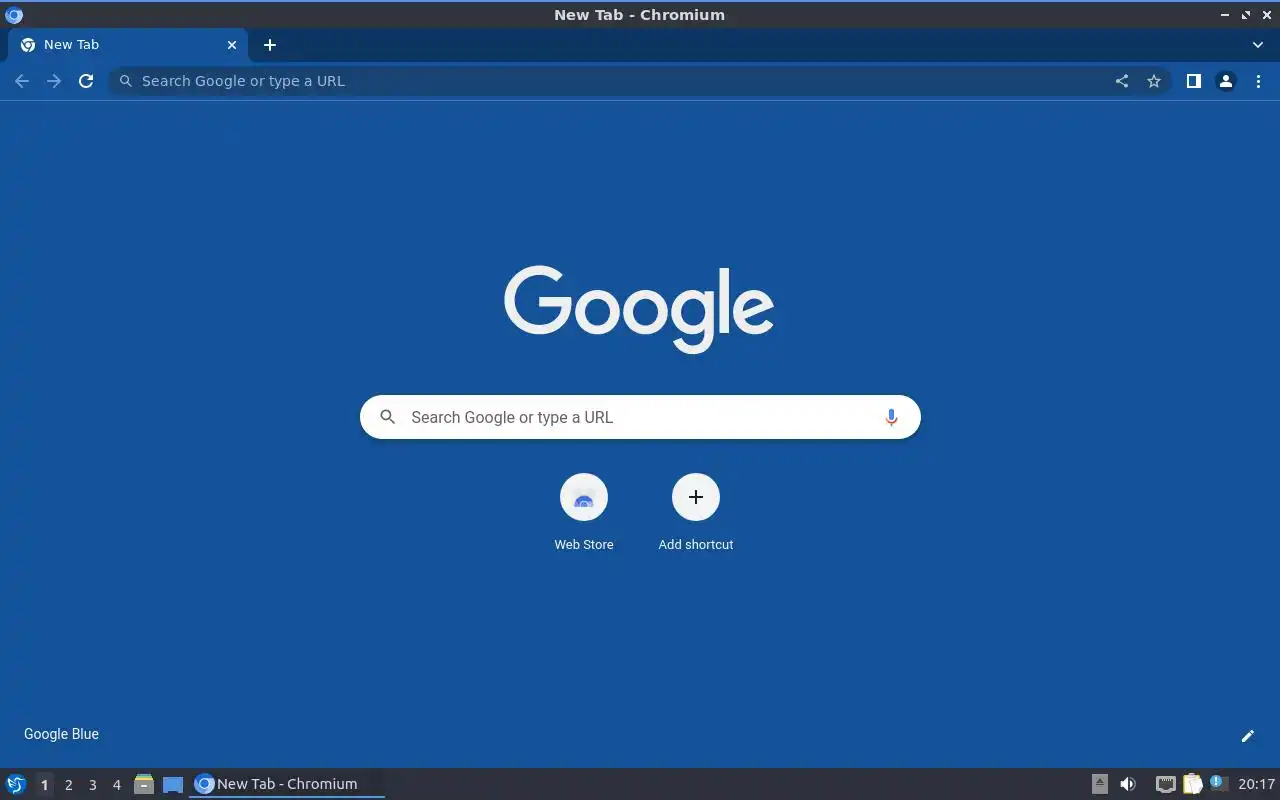Open the network tray icon
The height and width of the screenshot is (800, 1280).
click(x=1165, y=784)
